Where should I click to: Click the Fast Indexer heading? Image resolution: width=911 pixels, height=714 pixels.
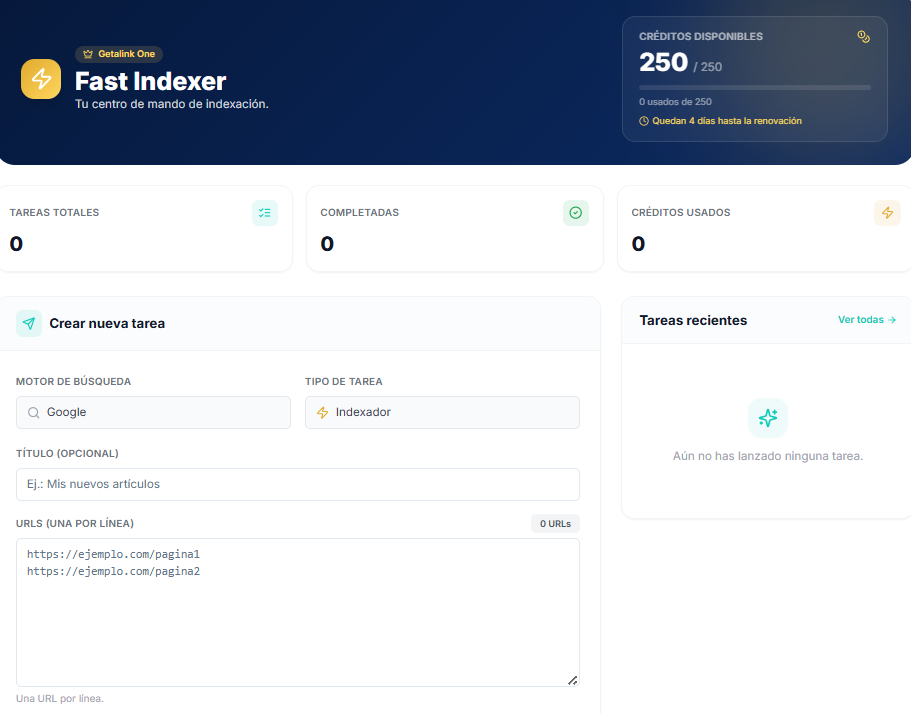(x=150, y=81)
